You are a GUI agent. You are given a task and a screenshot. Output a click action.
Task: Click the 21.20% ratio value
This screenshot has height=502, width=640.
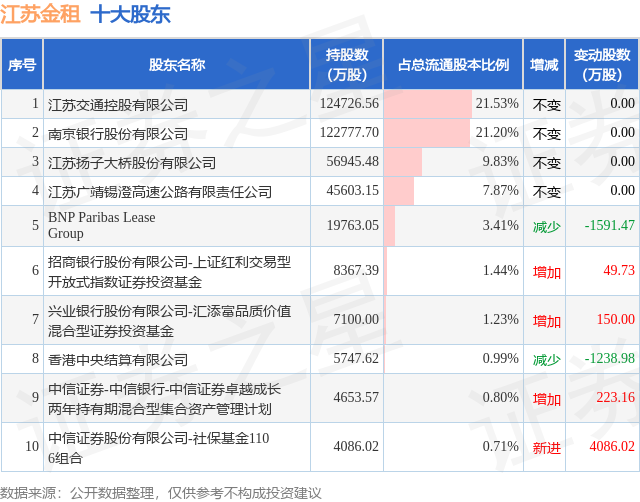pos(497,133)
